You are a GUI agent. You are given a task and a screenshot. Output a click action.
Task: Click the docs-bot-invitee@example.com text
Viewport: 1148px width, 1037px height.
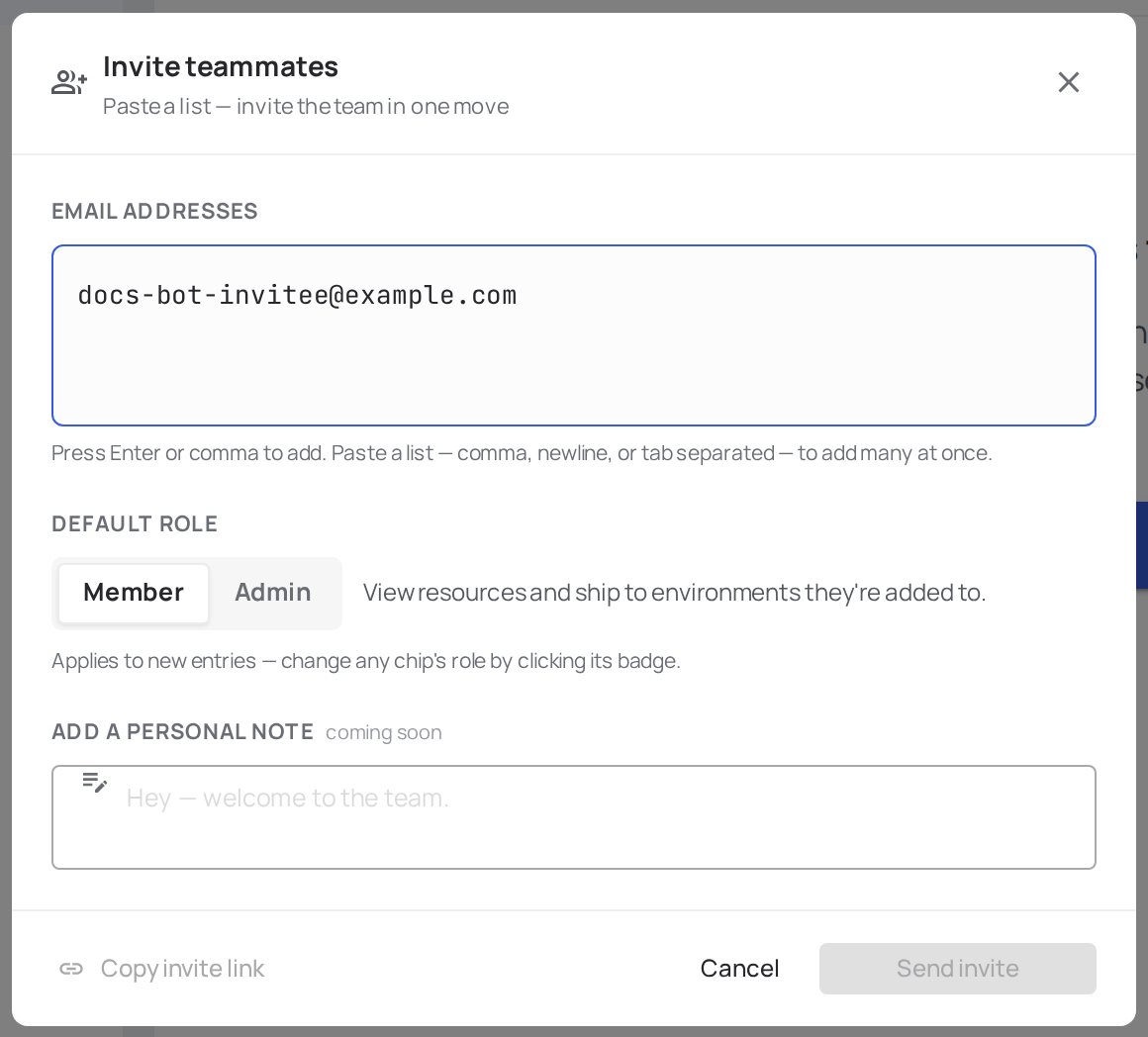[x=297, y=296]
